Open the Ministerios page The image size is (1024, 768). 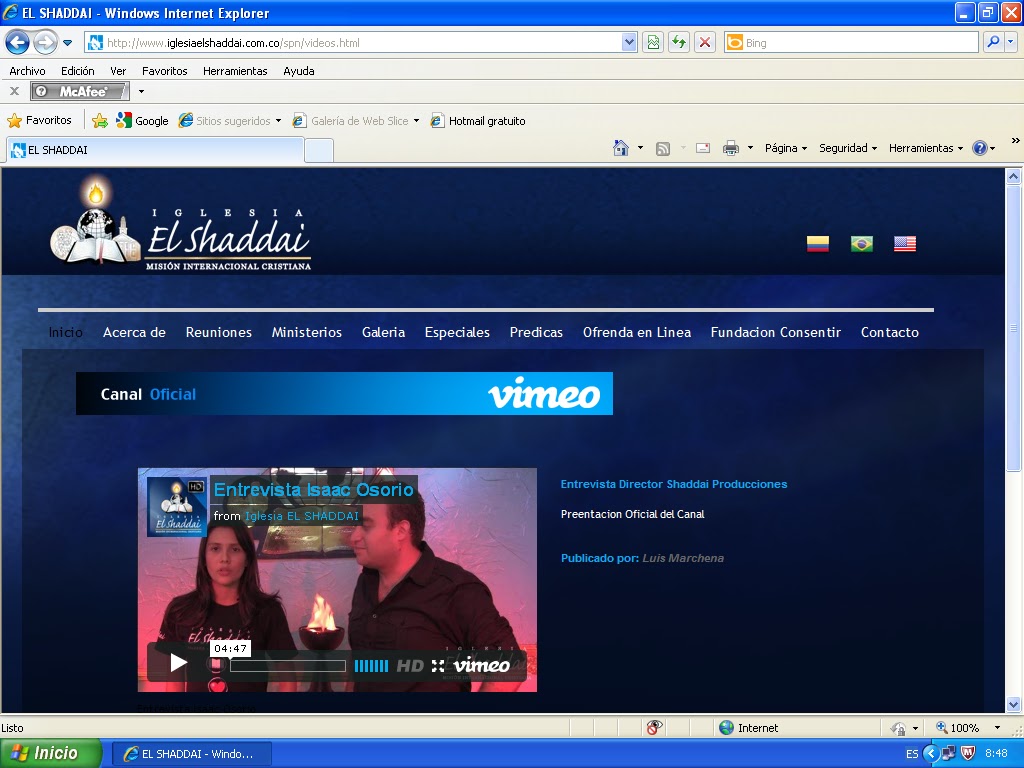(x=306, y=332)
